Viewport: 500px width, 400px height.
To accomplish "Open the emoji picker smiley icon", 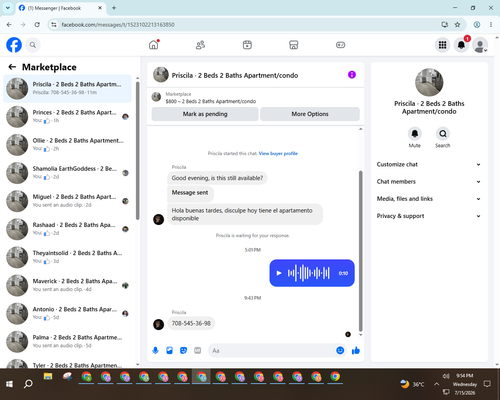I will 340,350.
